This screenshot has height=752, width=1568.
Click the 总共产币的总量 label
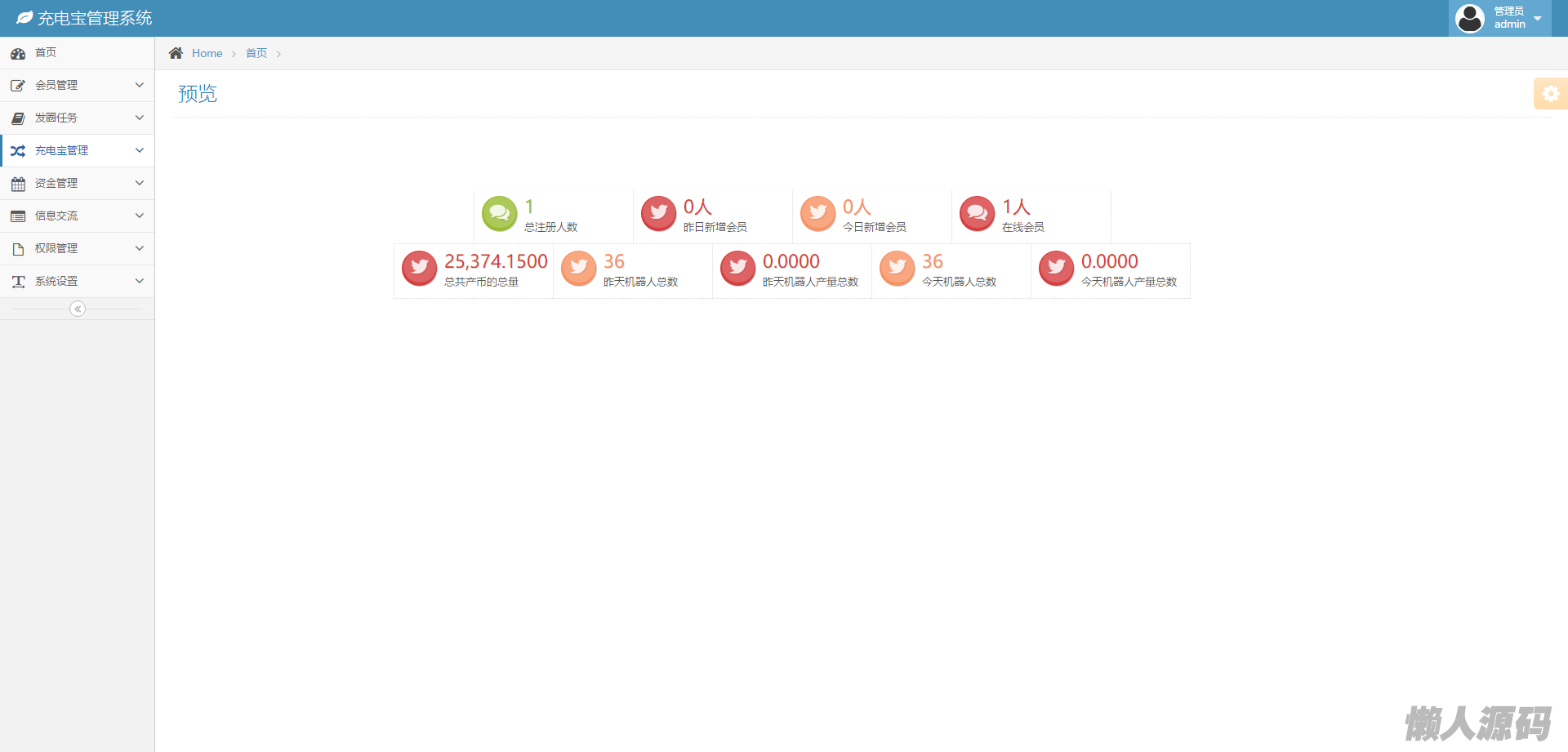(x=481, y=282)
